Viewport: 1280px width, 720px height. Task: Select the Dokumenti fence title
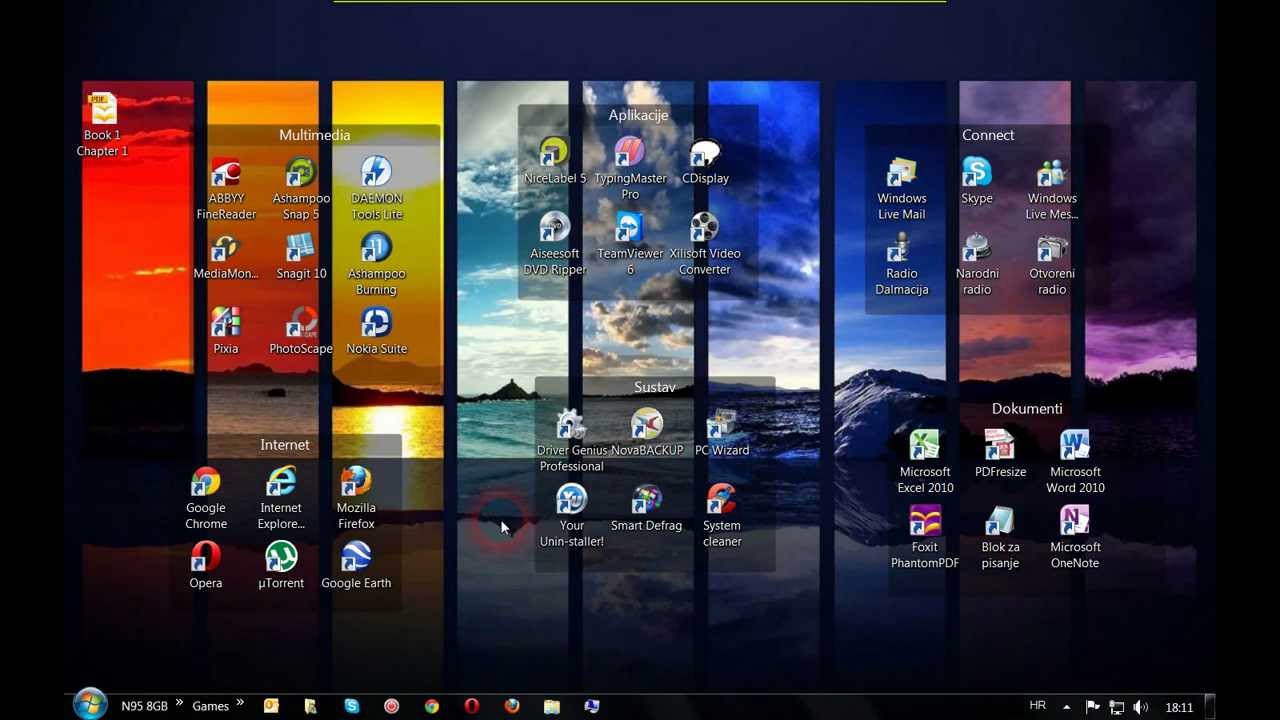1027,409
